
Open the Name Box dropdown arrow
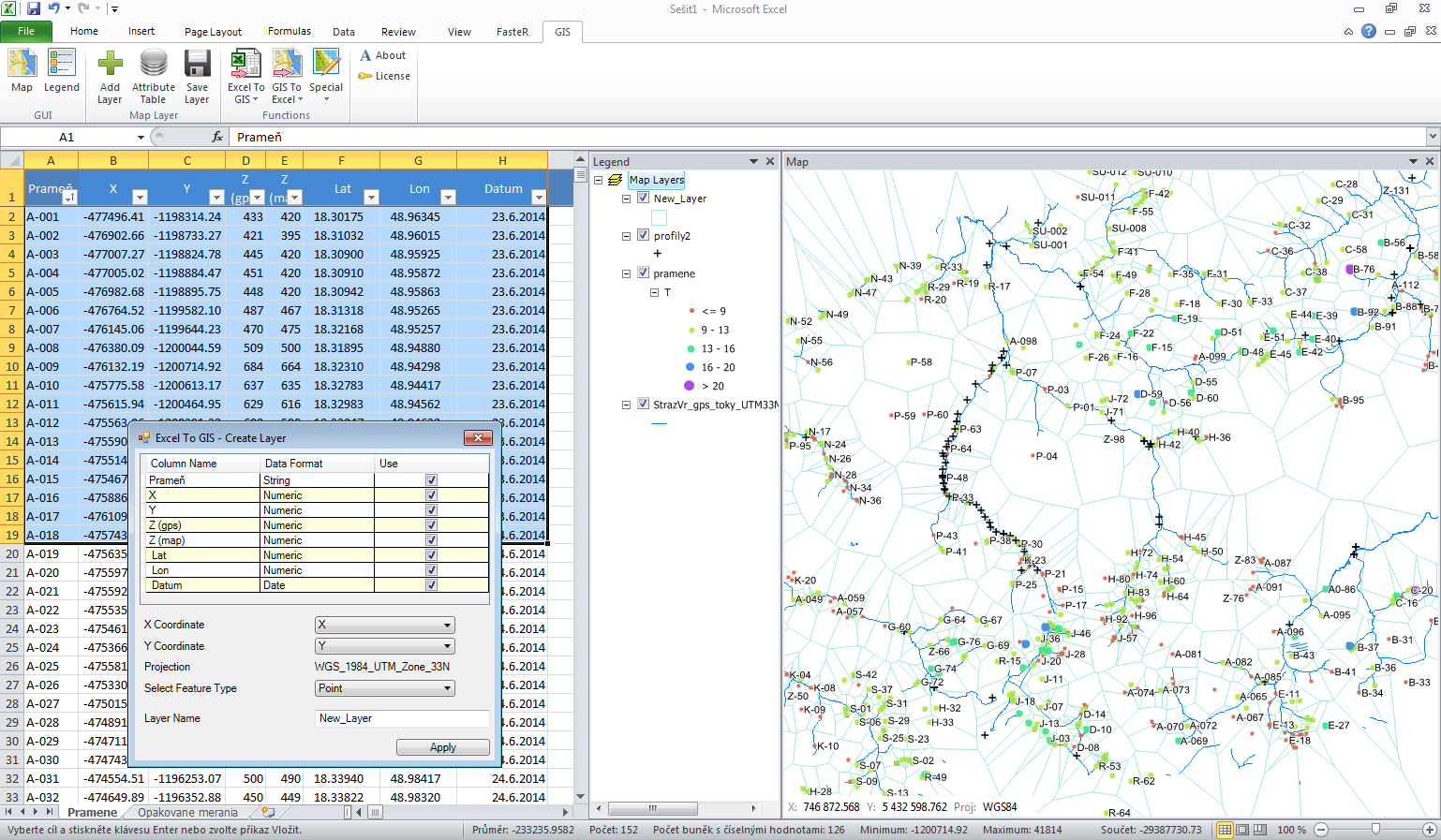tap(141, 137)
